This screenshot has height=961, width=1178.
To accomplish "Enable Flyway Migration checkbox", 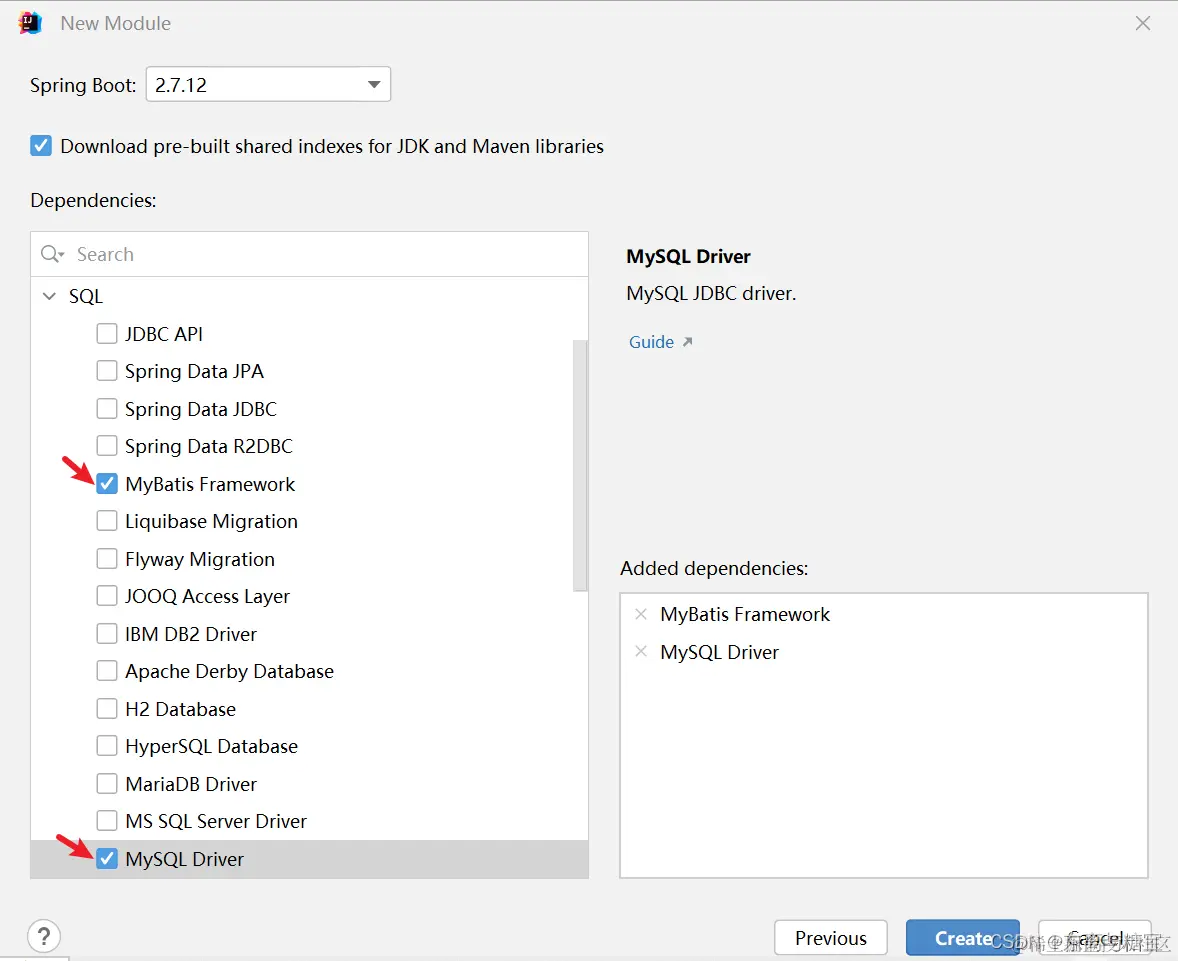I will (107, 559).
